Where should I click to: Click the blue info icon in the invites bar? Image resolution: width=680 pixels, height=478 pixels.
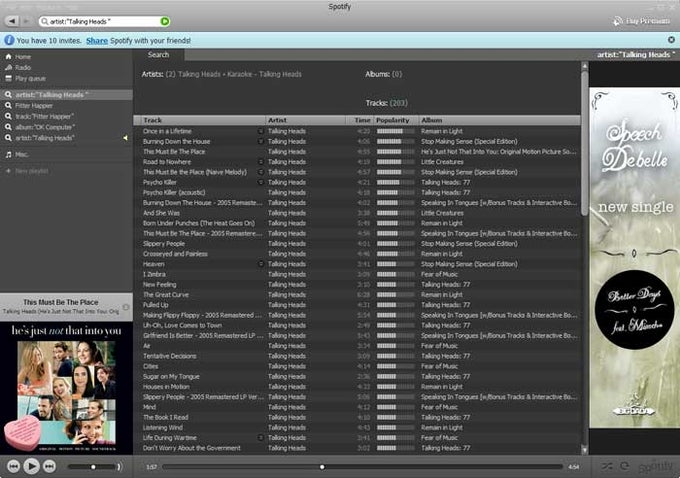tap(9, 40)
